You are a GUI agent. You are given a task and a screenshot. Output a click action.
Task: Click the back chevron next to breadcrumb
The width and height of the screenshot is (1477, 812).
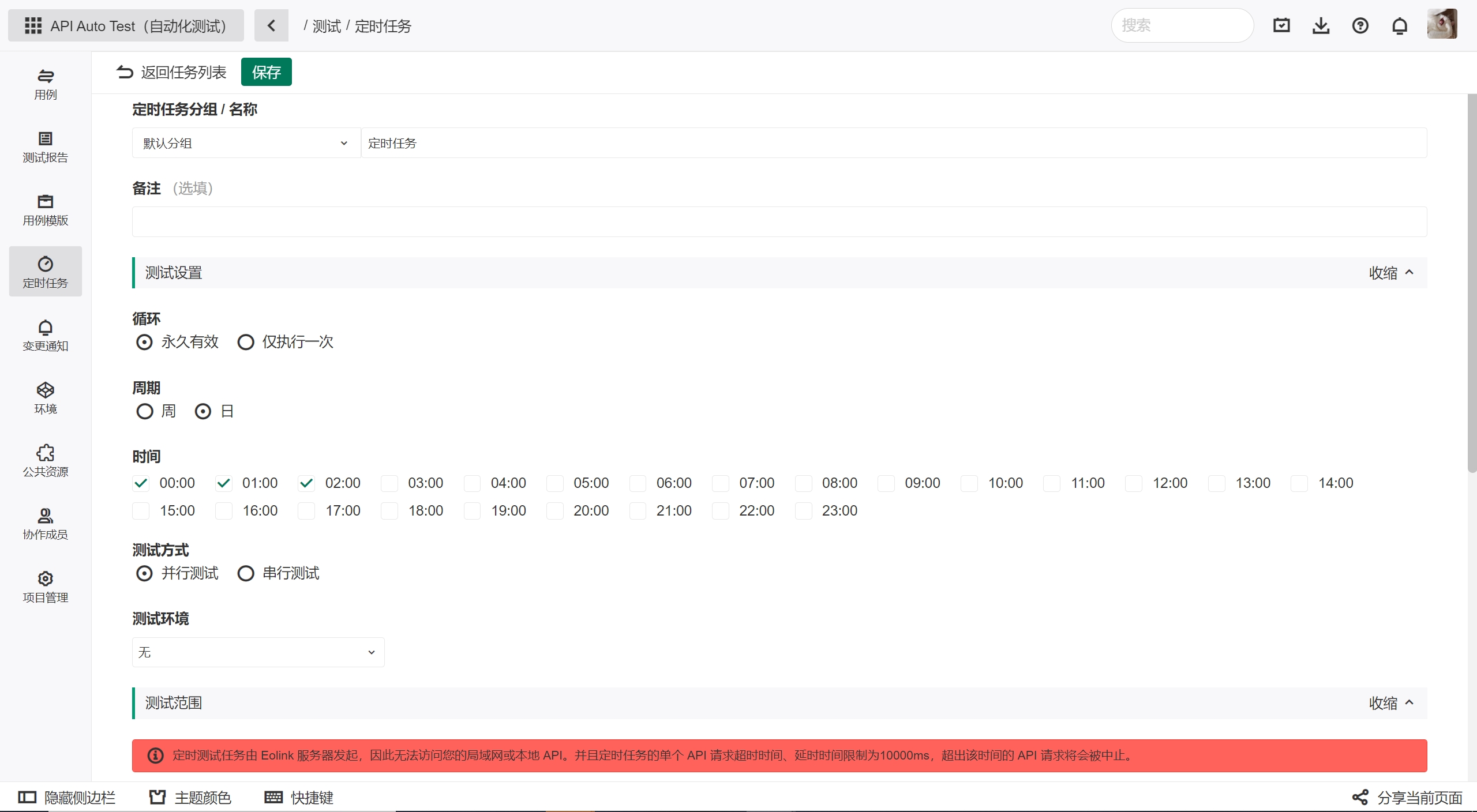point(271,26)
